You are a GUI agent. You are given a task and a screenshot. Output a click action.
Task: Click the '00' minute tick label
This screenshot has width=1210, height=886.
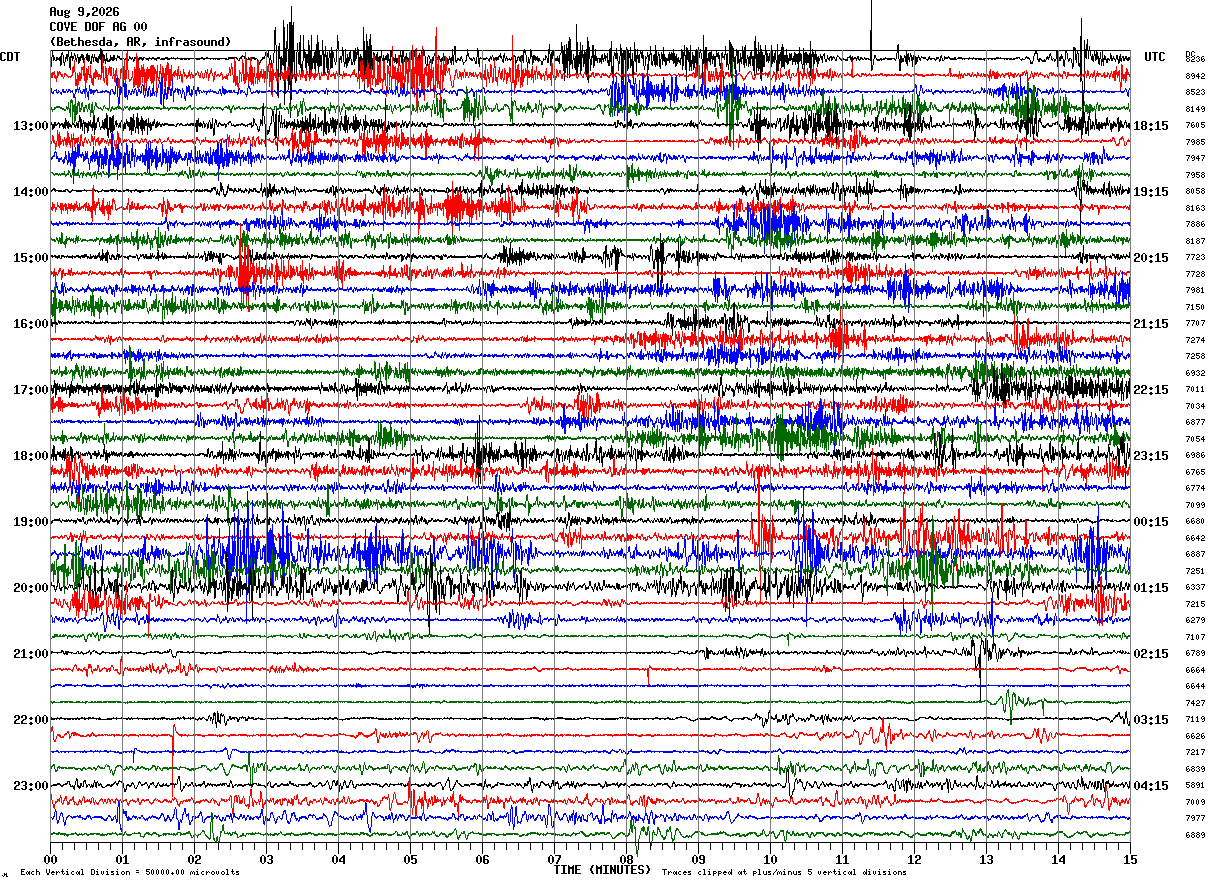pyautogui.click(x=50, y=860)
